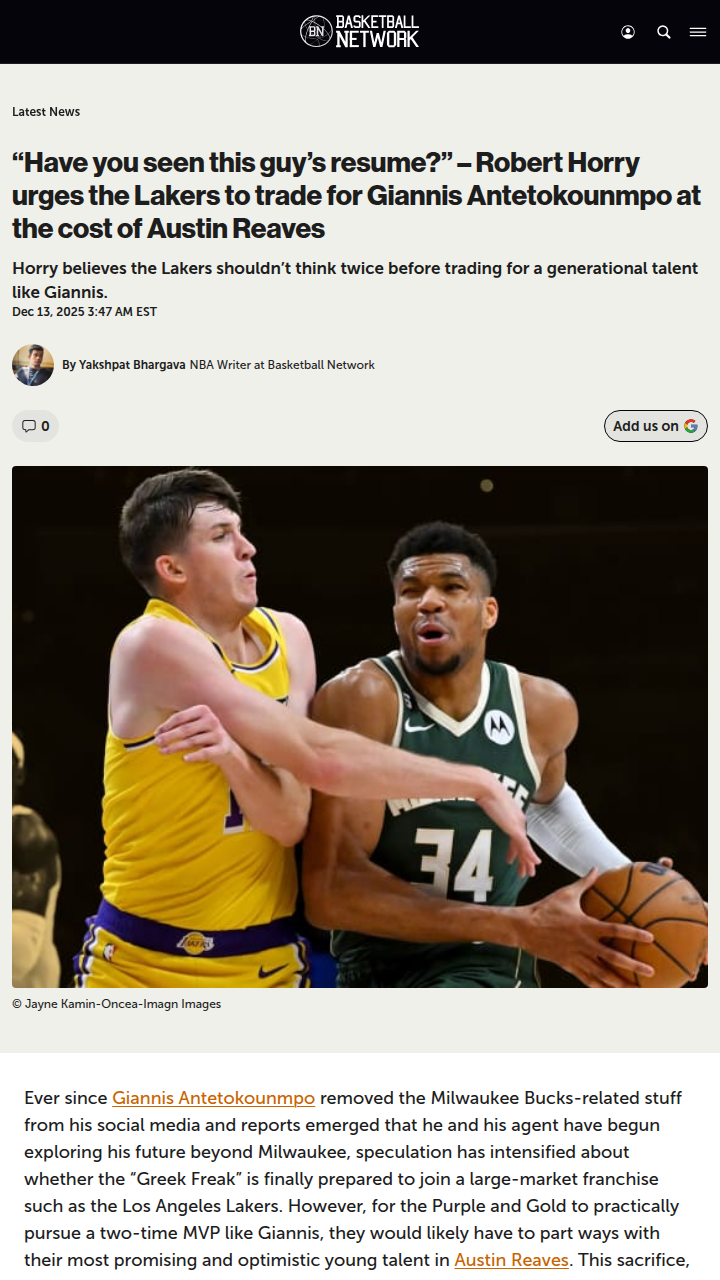The height and width of the screenshot is (1280, 720).
Task: Click the comment count number zero
Action: coord(45,426)
